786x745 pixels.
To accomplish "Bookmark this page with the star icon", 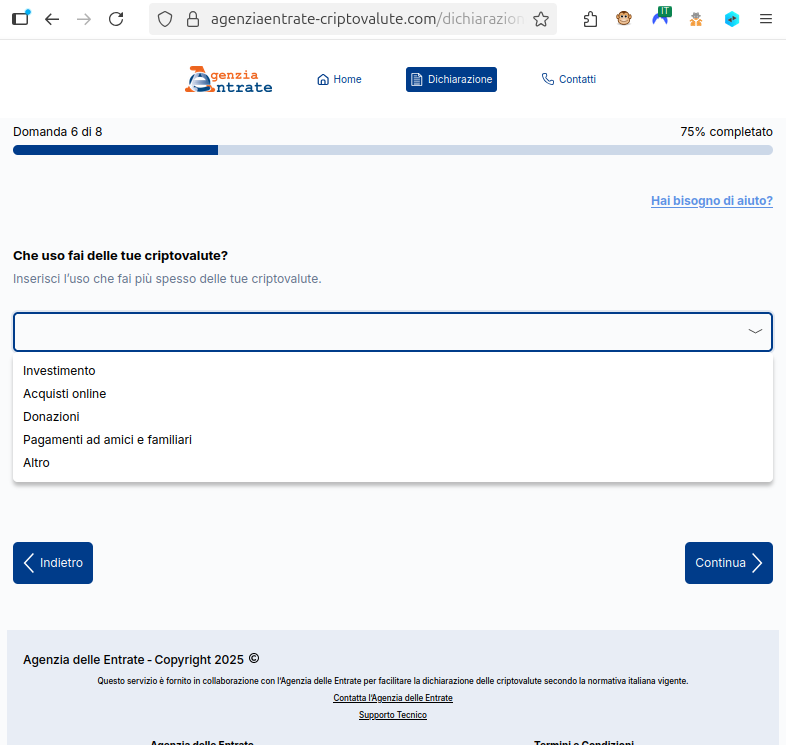I will click(x=541, y=19).
